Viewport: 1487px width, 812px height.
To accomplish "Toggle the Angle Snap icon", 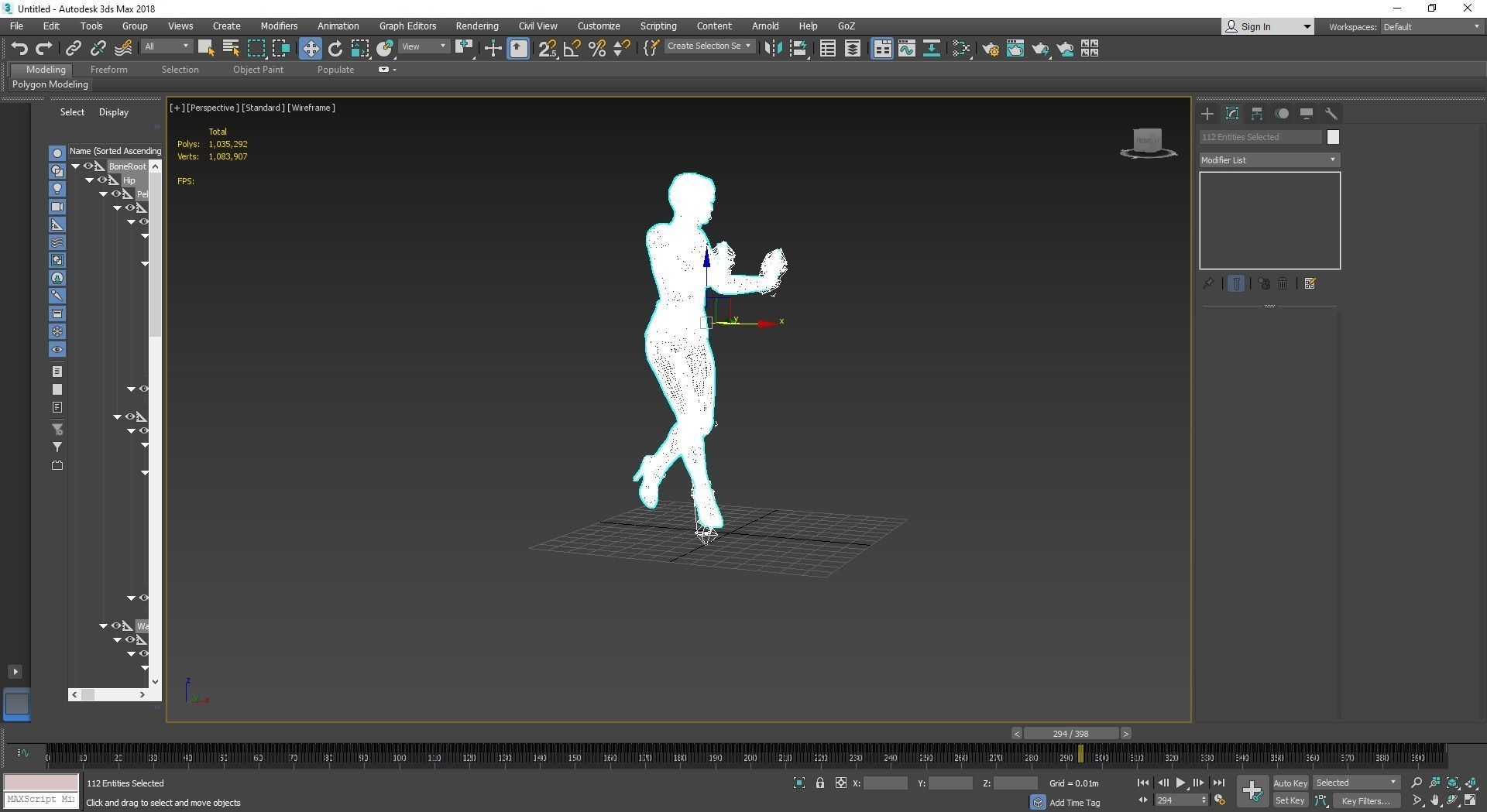I will [x=572, y=49].
